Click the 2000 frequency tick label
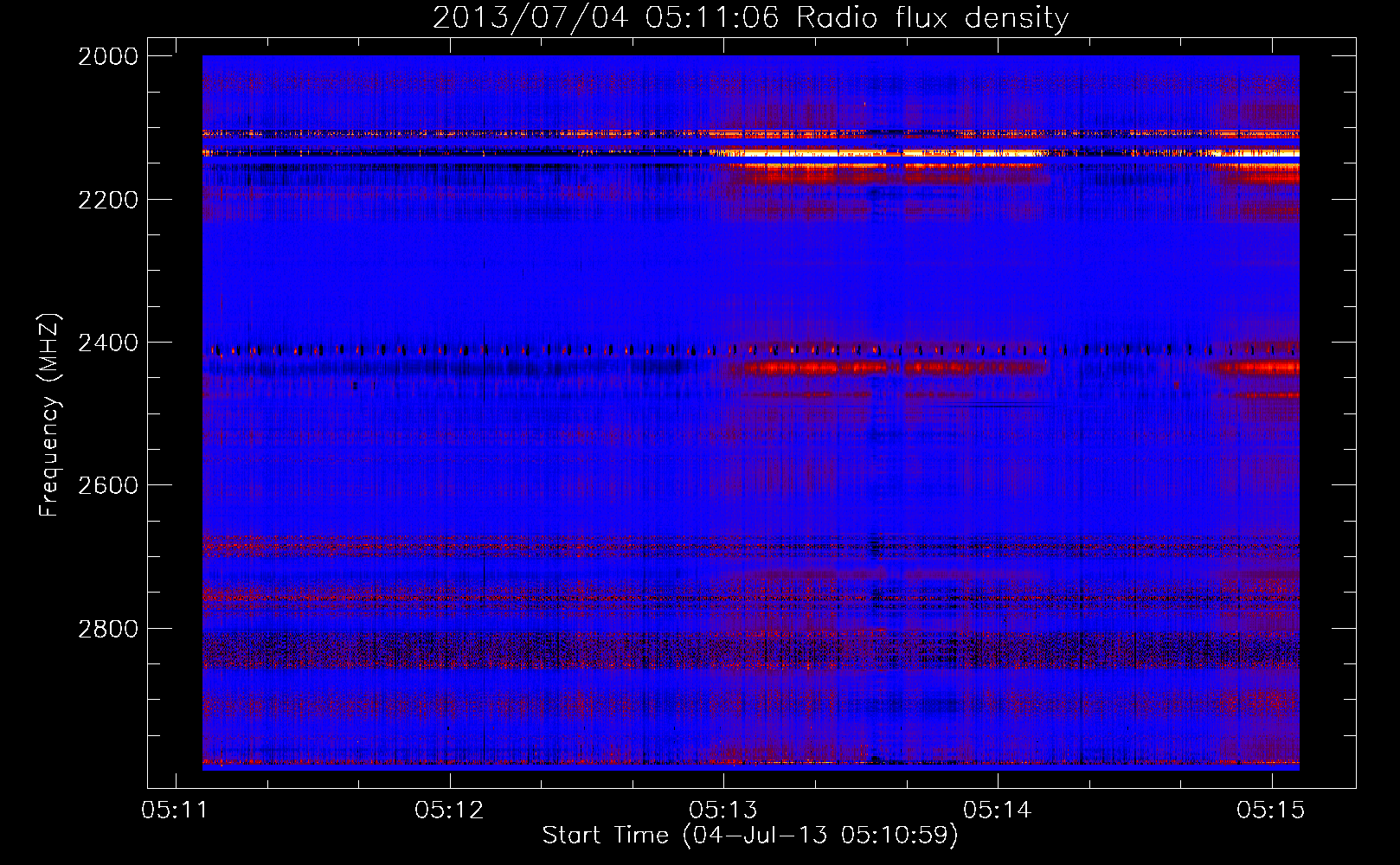This screenshot has height=865, width=1400. click(x=108, y=56)
